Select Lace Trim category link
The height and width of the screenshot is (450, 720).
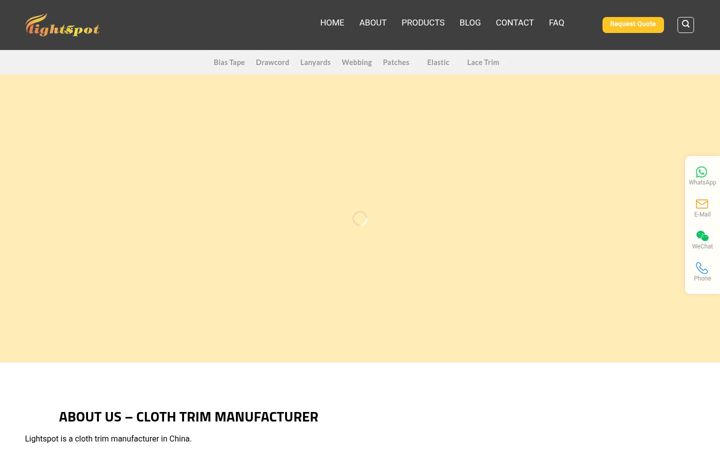(483, 62)
